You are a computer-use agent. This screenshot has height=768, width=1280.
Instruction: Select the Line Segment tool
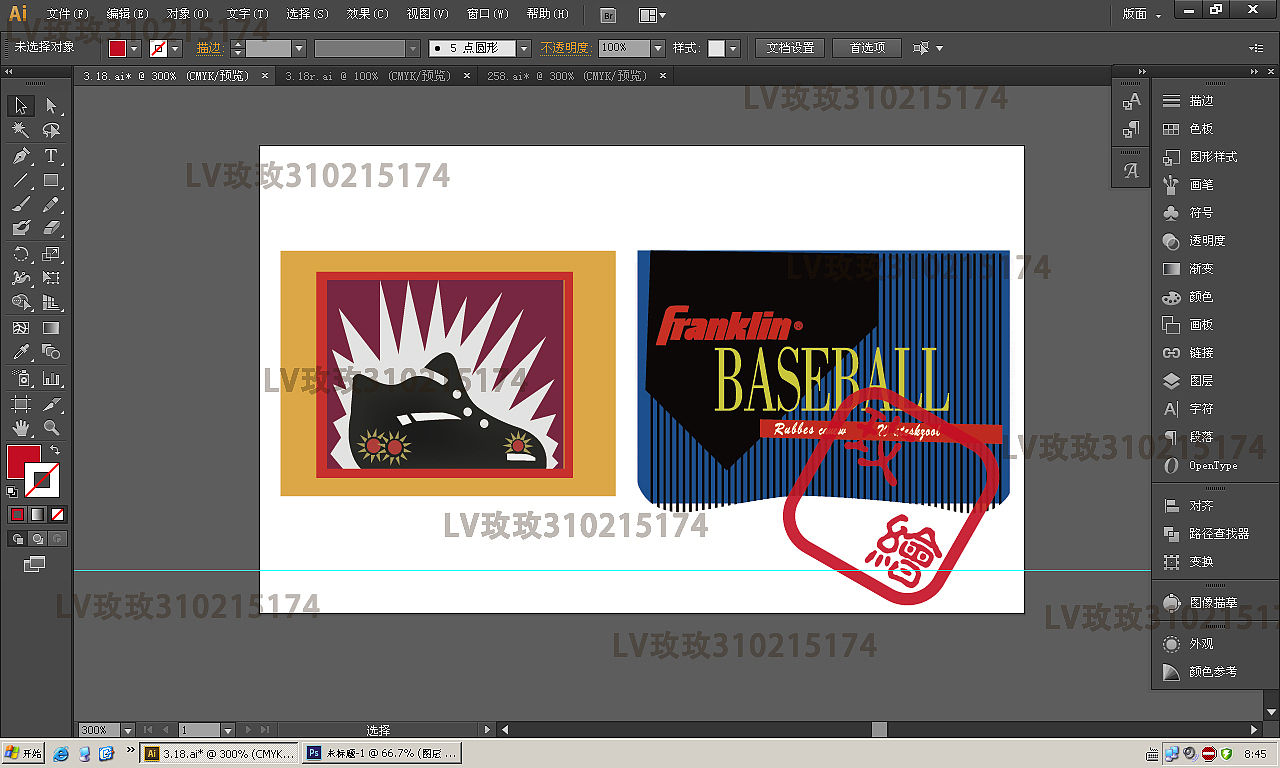point(21,181)
